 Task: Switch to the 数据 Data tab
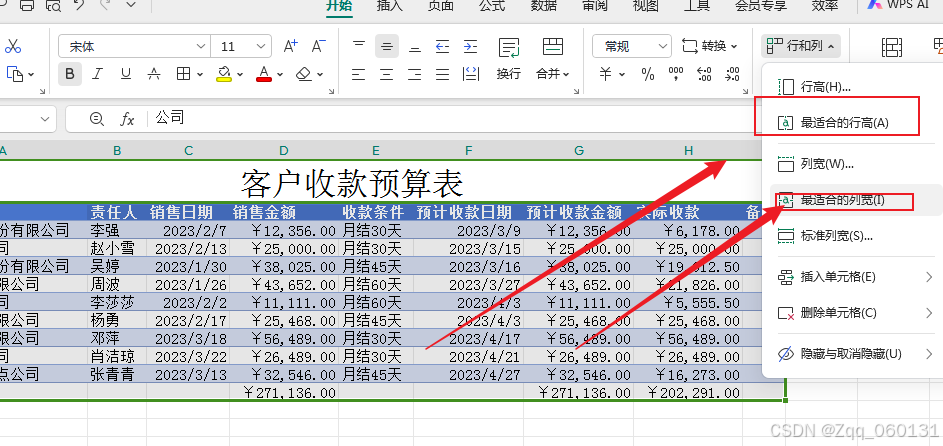[544, 5]
